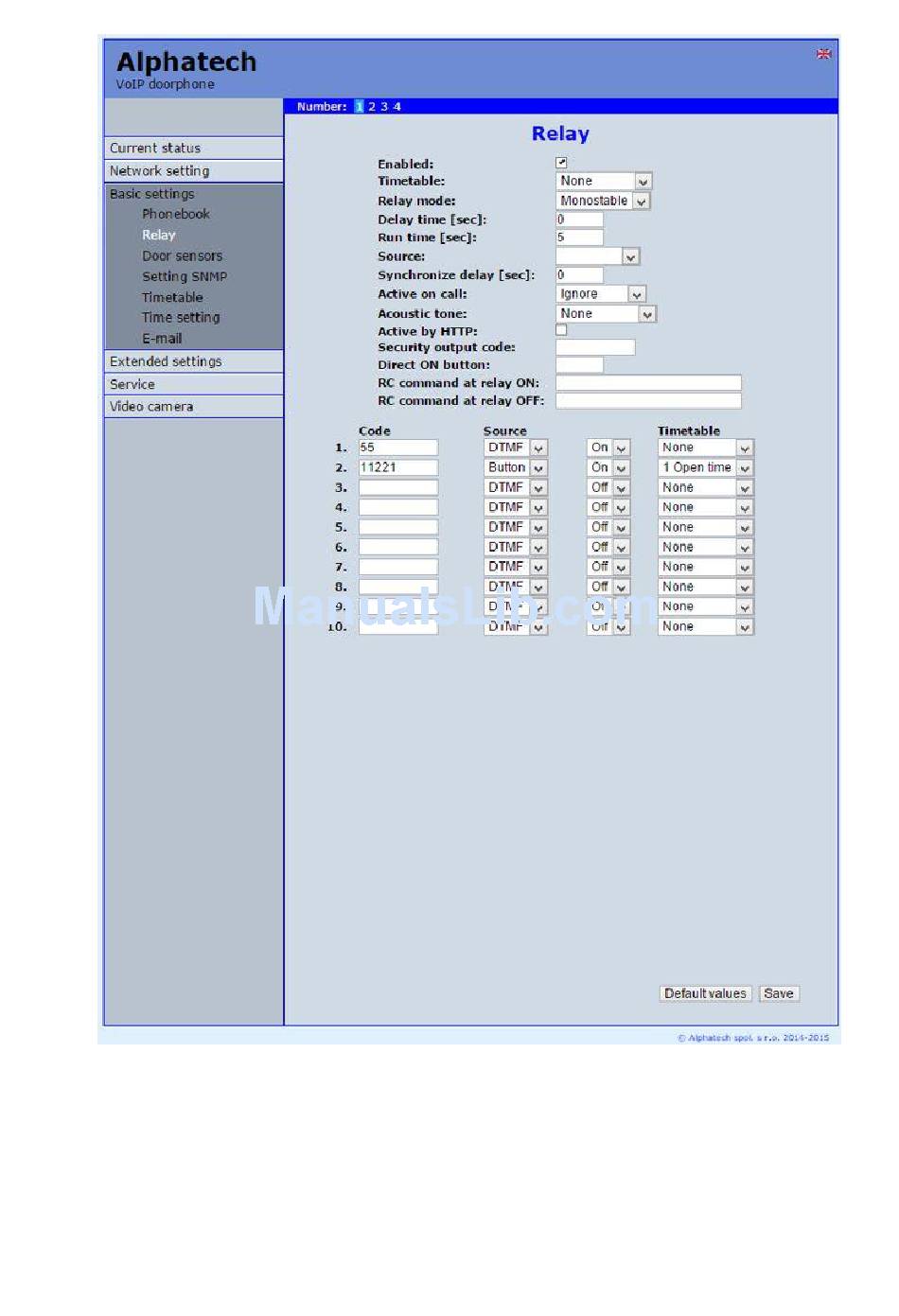The width and height of the screenshot is (899, 1316).
Task: Open the row 5 On/Off dropdown
Action: pos(608,527)
